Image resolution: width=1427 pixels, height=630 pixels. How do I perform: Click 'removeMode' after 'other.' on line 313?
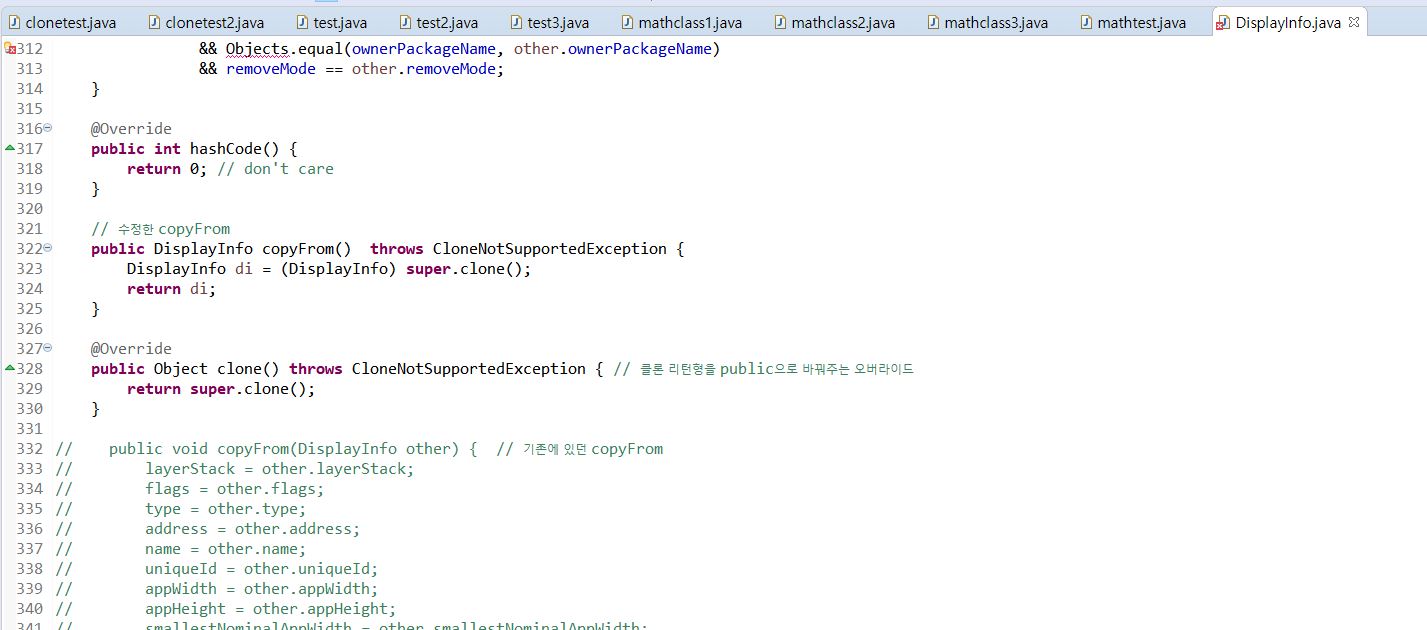click(x=451, y=68)
